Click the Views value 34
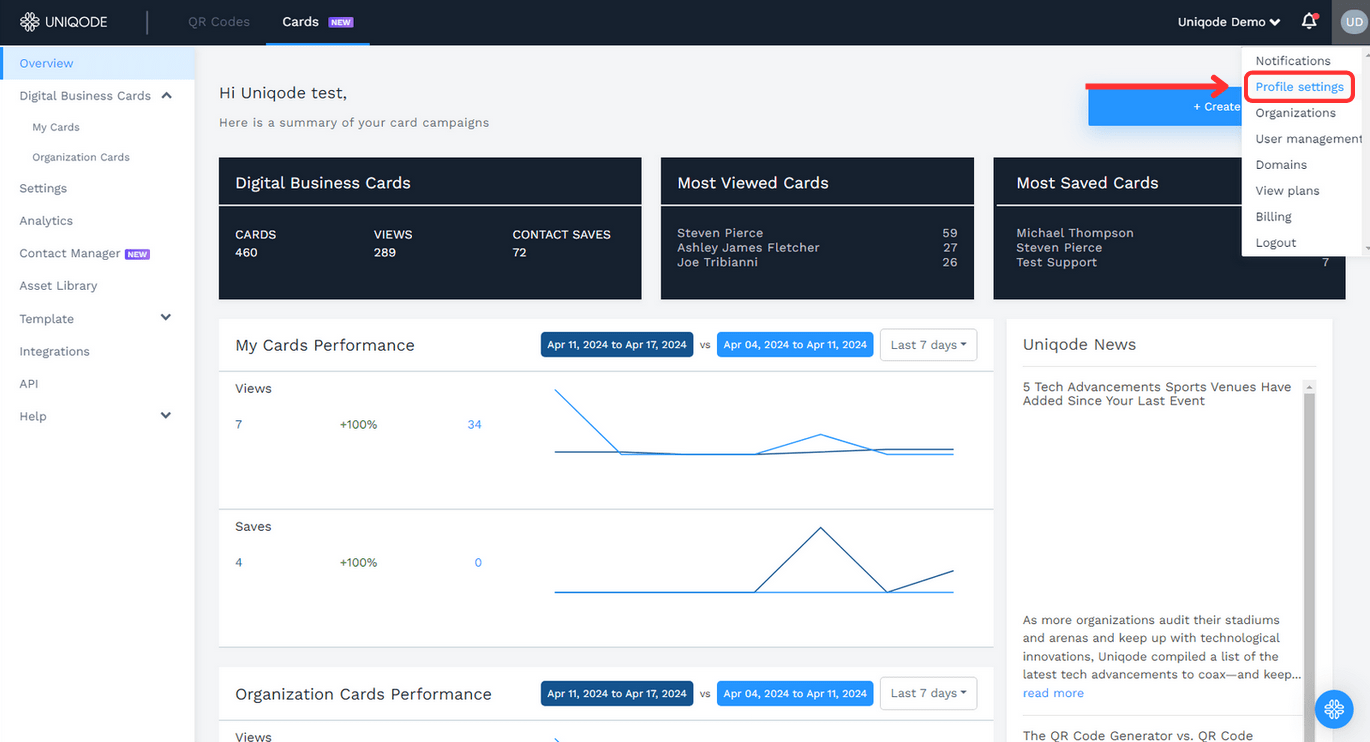 (x=474, y=425)
